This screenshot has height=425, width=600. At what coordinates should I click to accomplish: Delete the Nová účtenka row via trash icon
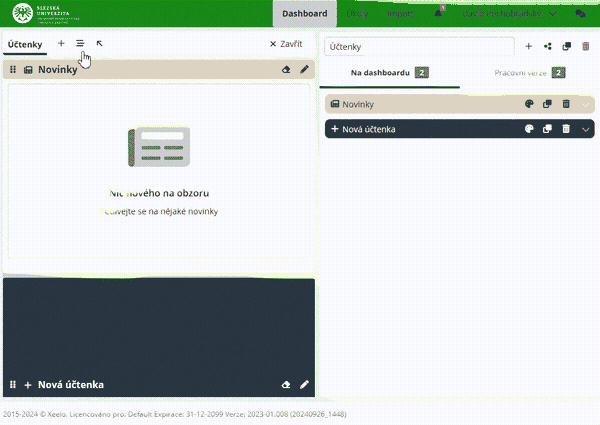(565, 129)
